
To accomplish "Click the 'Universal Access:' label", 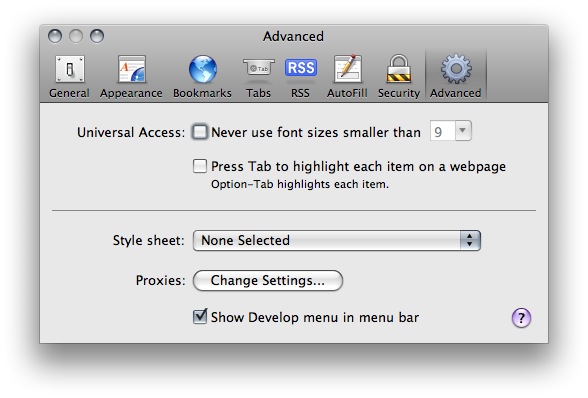I will coord(131,132).
